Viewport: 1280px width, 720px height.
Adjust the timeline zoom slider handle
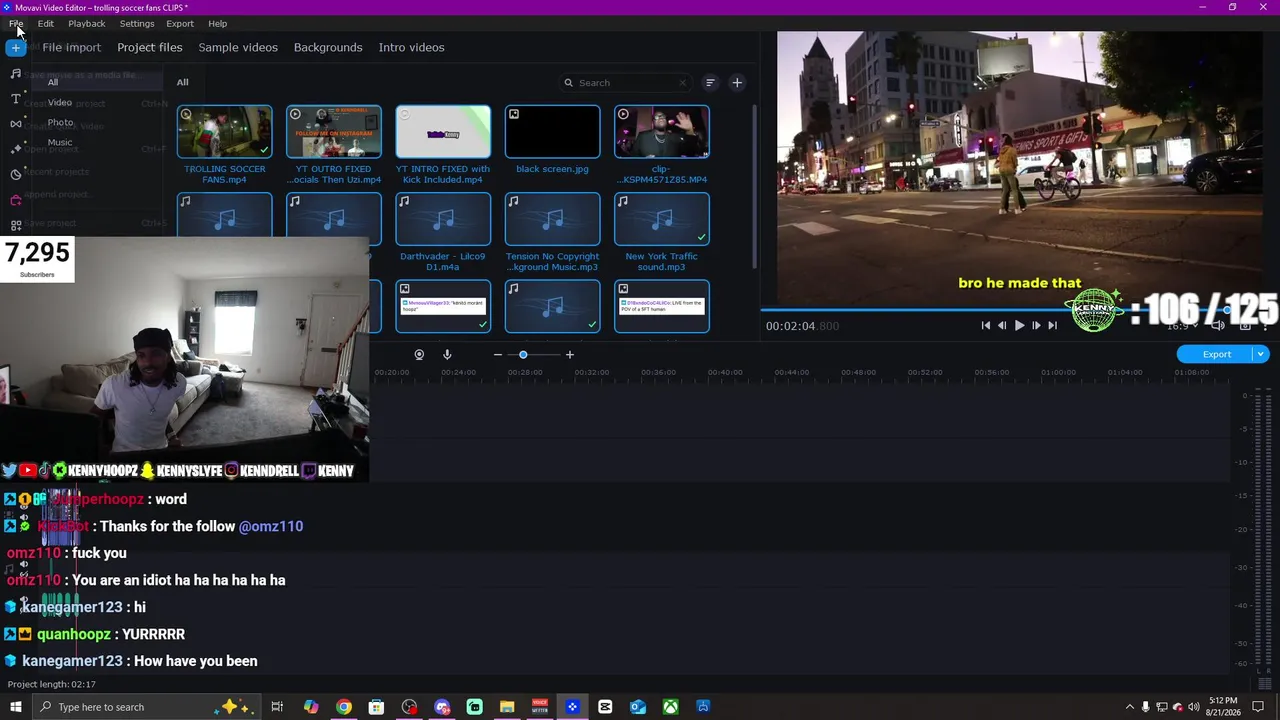(x=523, y=354)
